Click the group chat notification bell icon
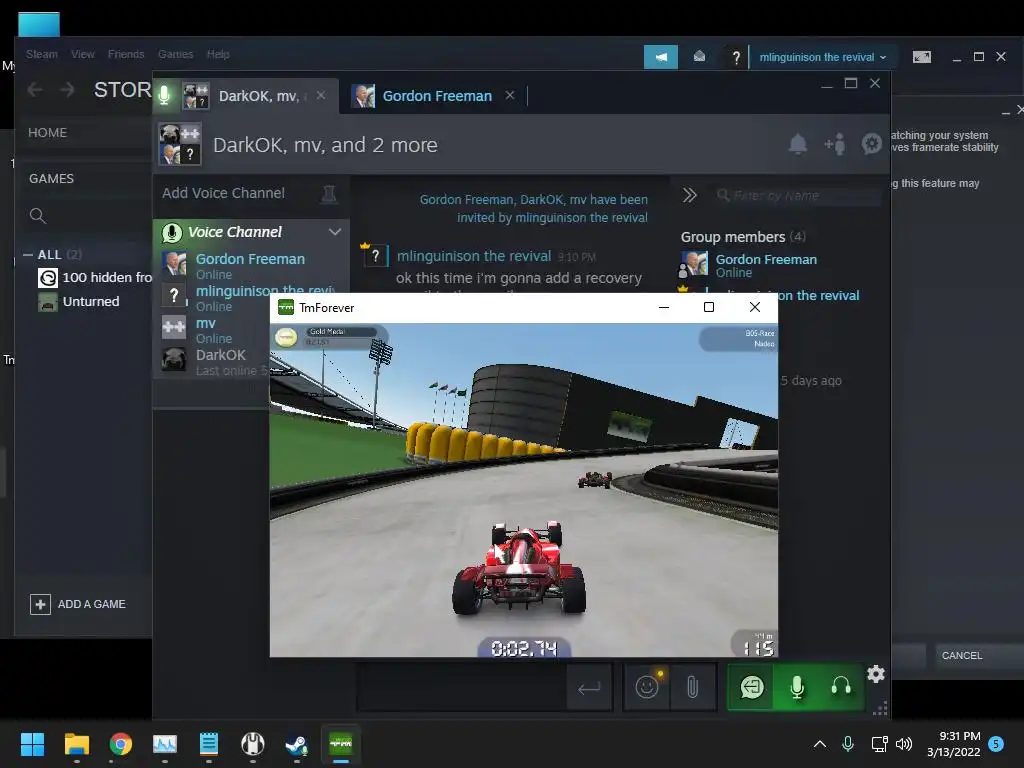The width and height of the screenshot is (1024, 768). click(797, 144)
